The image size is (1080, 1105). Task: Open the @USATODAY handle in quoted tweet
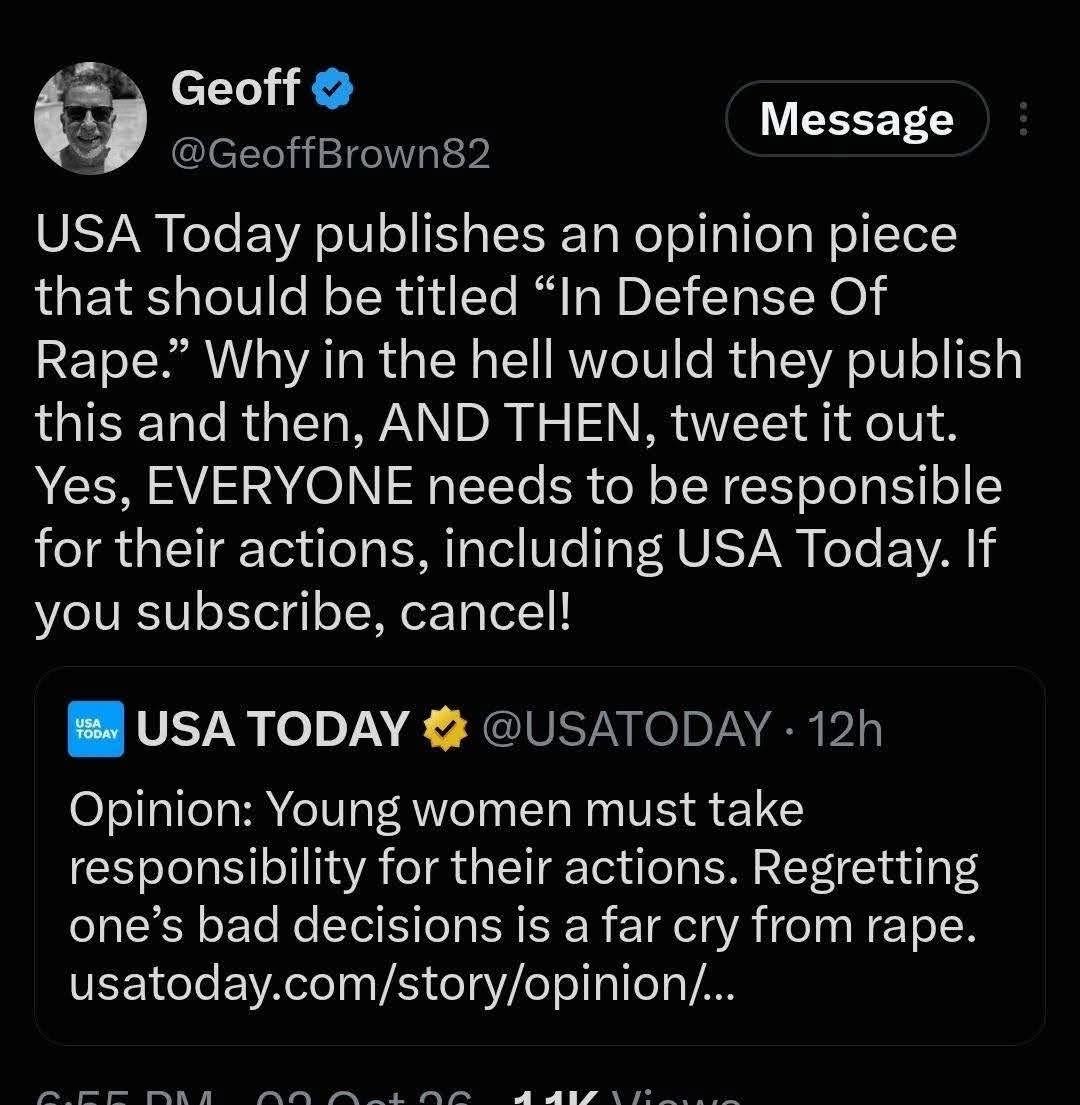pyautogui.click(x=626, y=729)
